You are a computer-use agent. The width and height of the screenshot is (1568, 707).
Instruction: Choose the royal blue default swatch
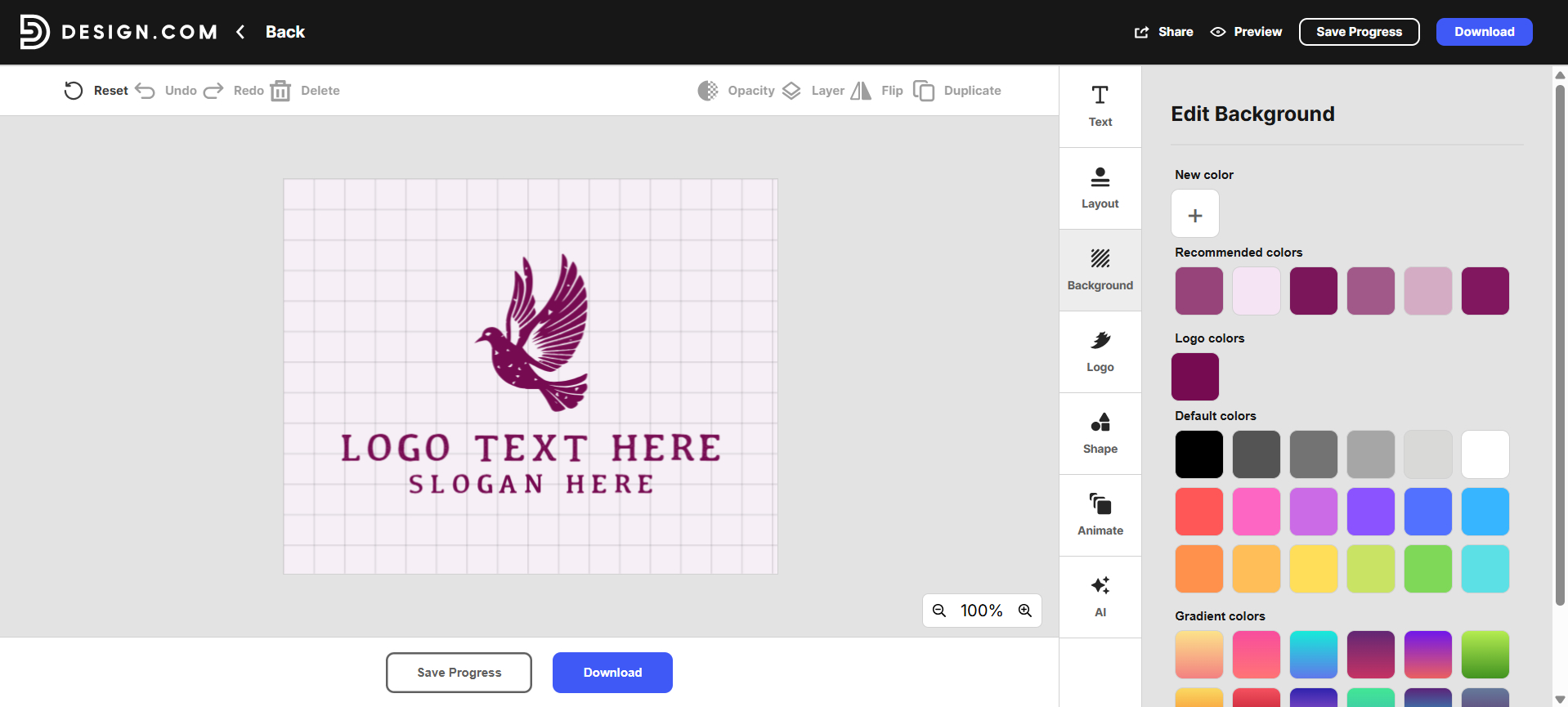pyautogui.click(x=1428, y=512)
